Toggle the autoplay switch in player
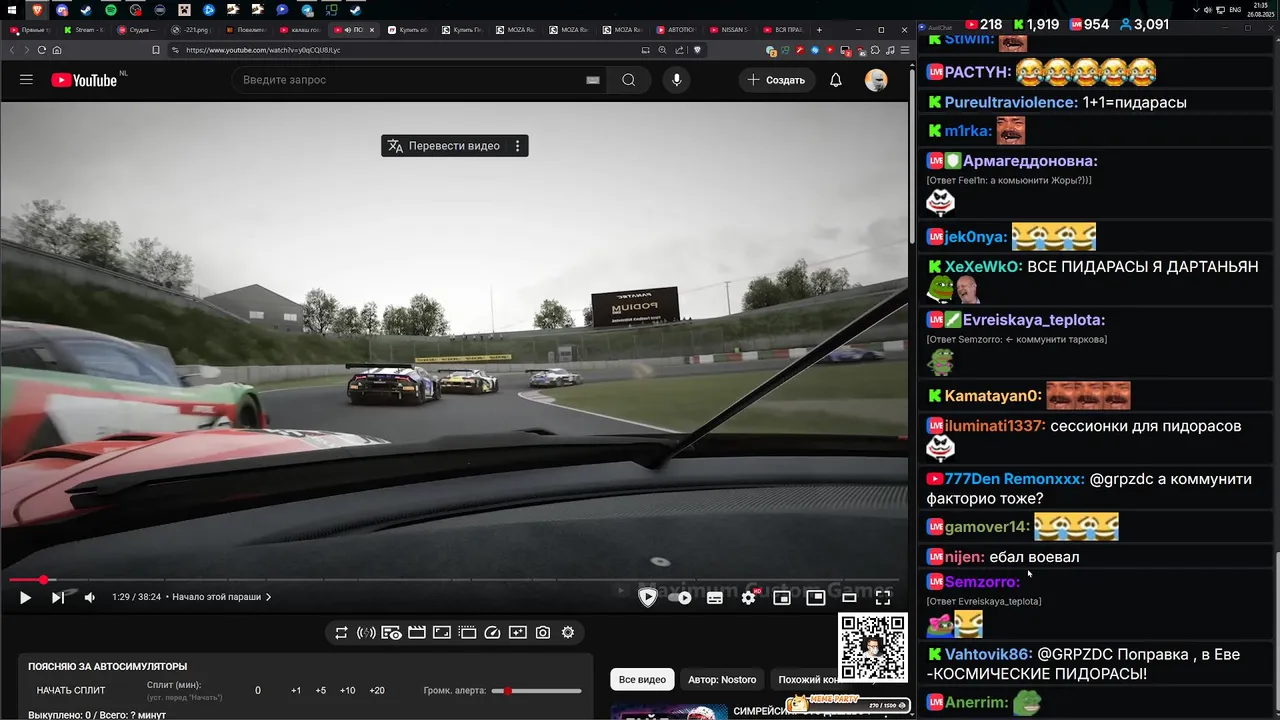This screenshot has width=1280, height=720. point(680,597)
